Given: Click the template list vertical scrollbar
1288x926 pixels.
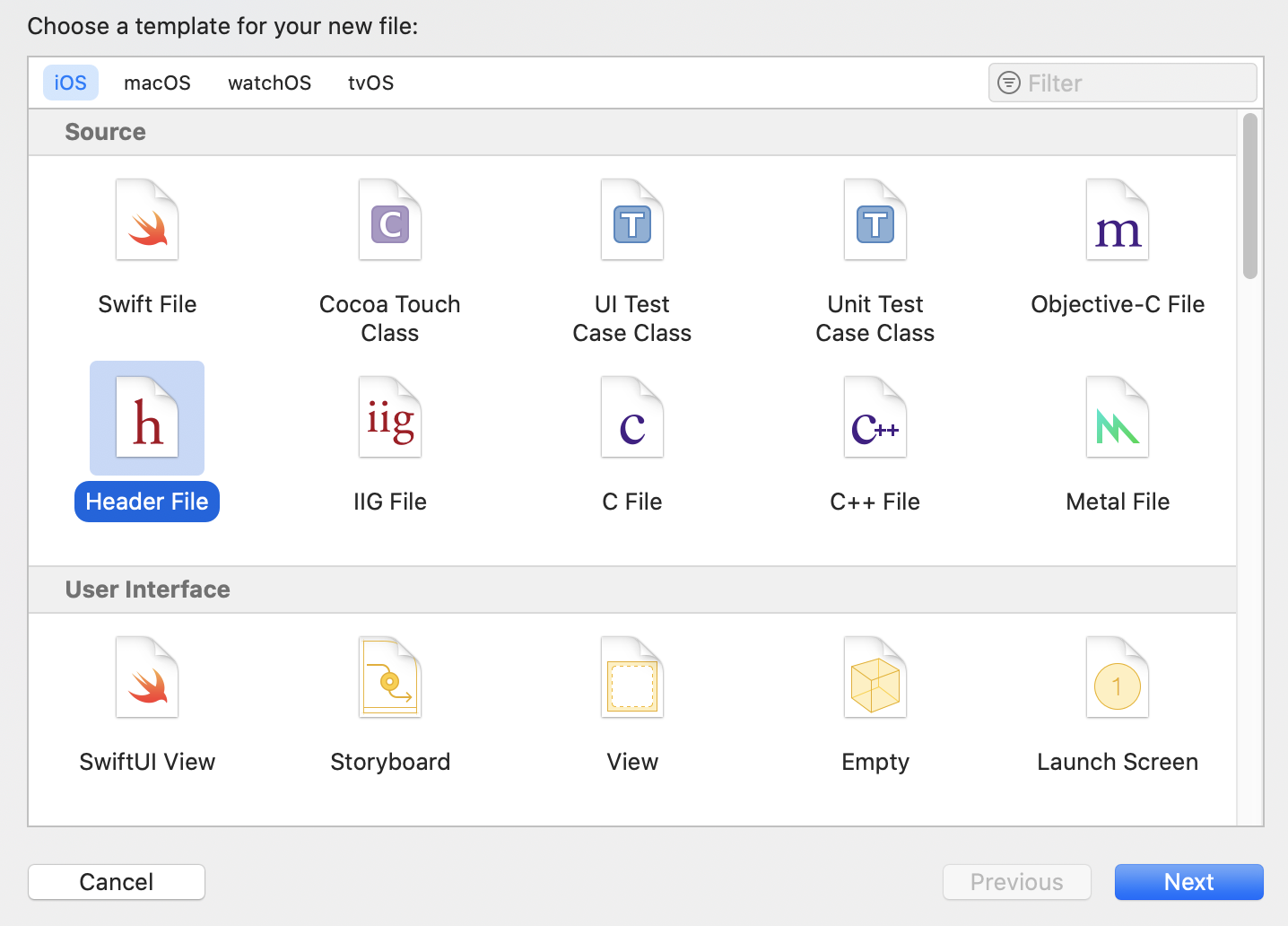Looking at the screenshot, I should 1250,196.
